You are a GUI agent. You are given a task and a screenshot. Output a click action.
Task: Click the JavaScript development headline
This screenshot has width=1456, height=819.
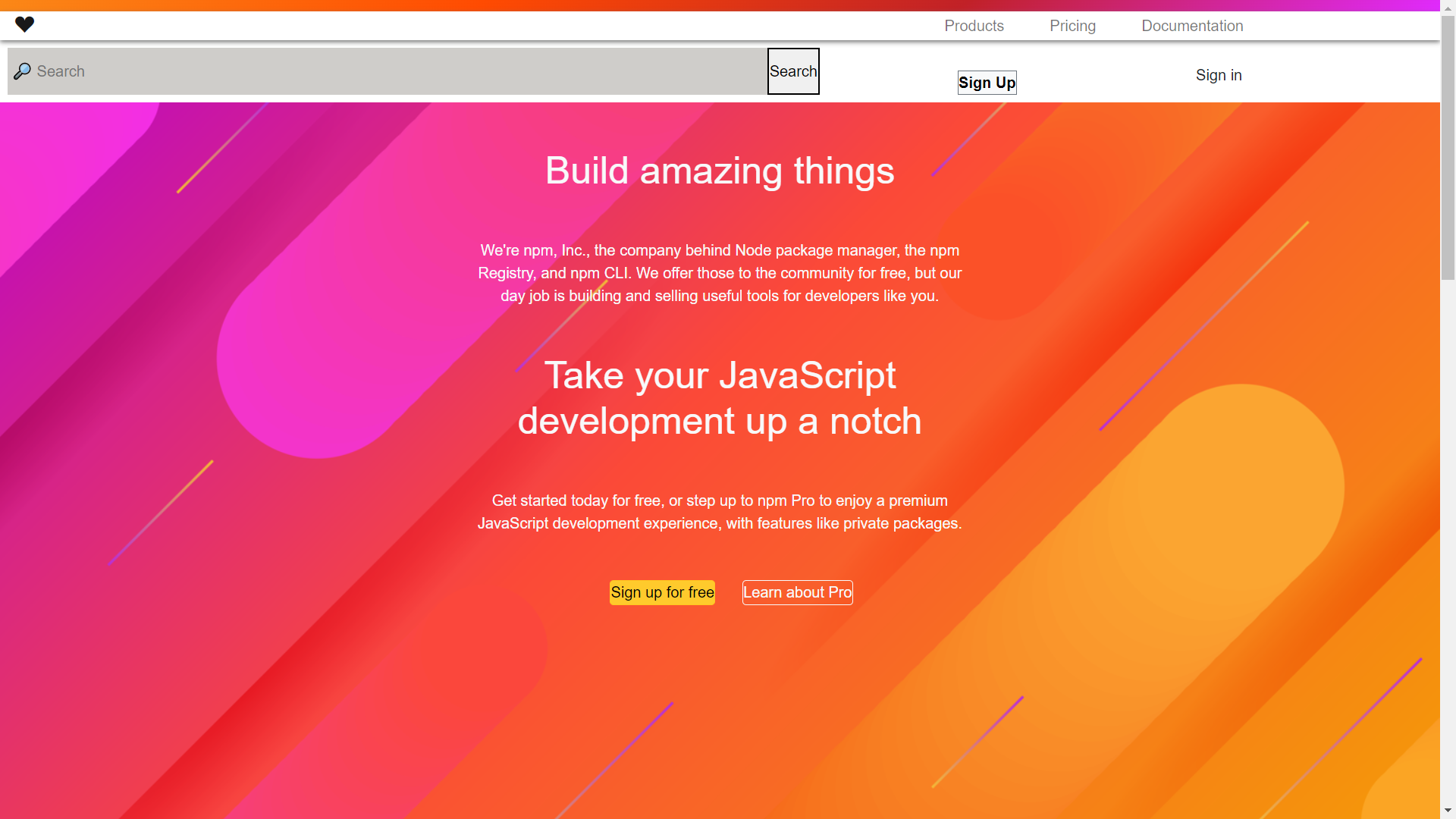719,398
